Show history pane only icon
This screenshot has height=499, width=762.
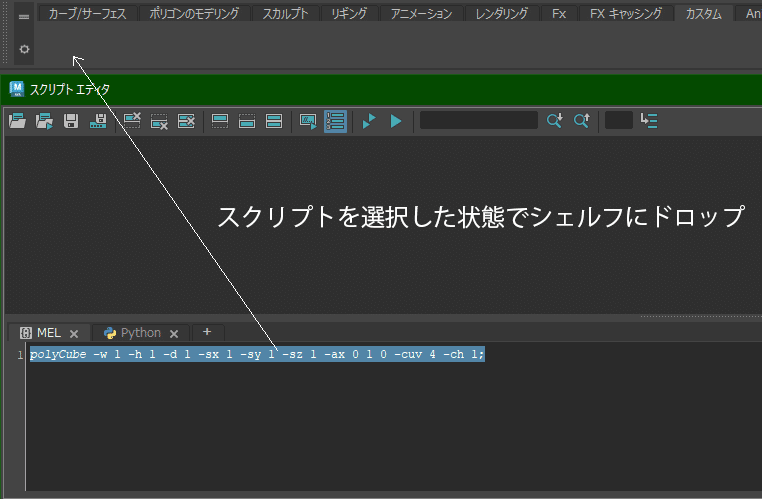pyautogui.click(x=220, y=121)
